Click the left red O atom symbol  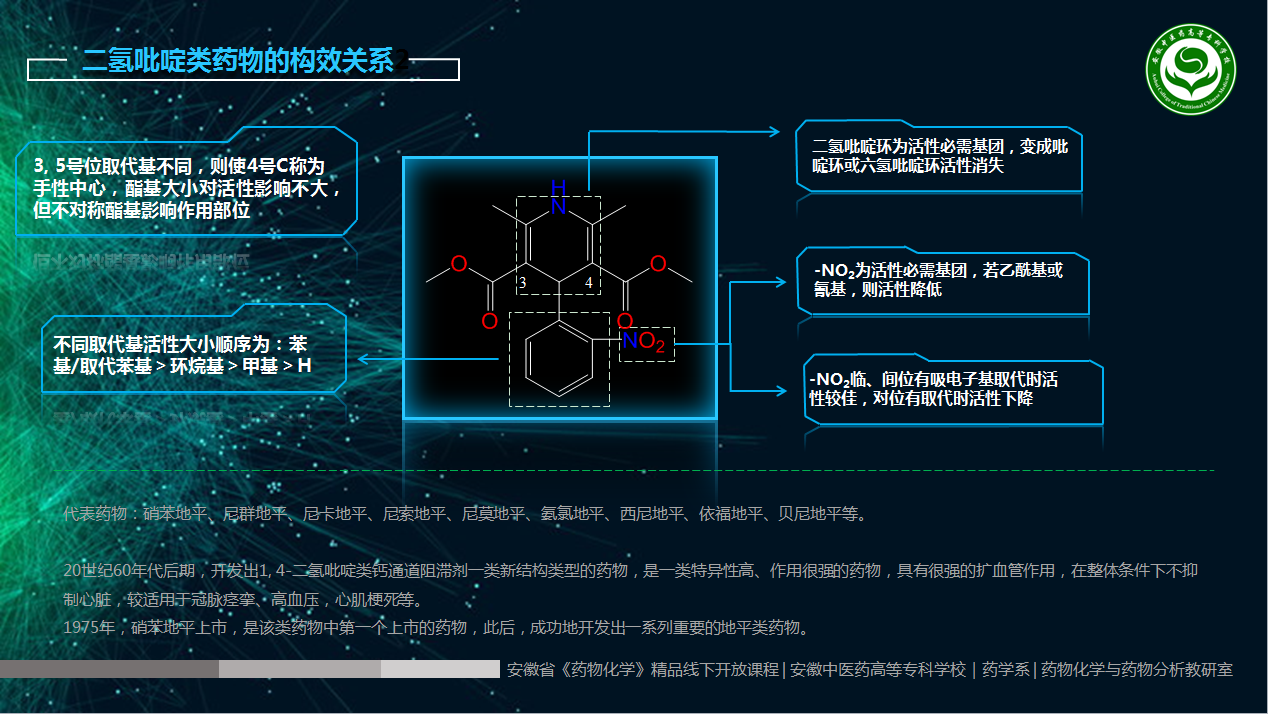[x=459, y=264]
